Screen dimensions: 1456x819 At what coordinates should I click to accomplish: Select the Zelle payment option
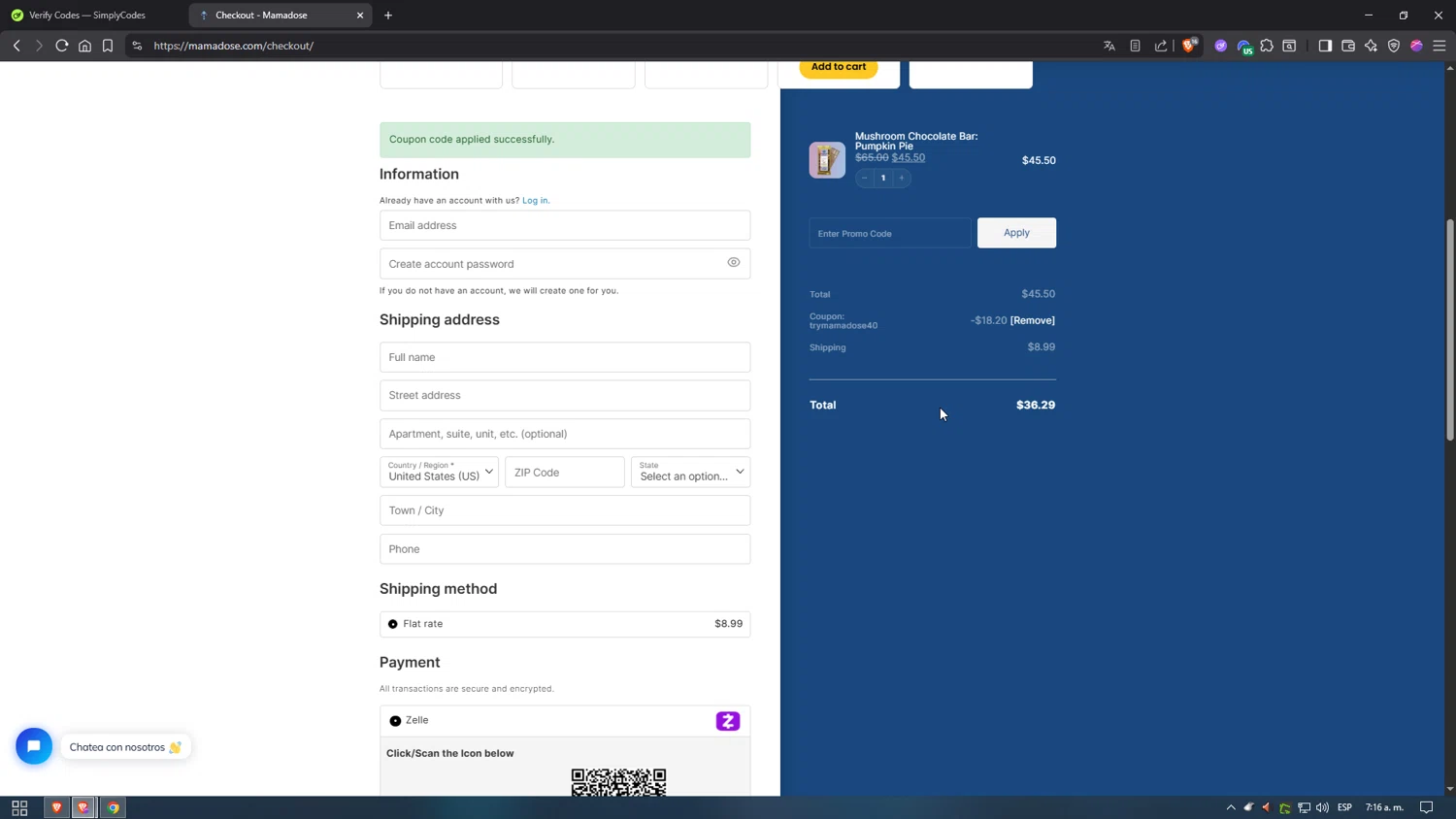tap(395, 721)
